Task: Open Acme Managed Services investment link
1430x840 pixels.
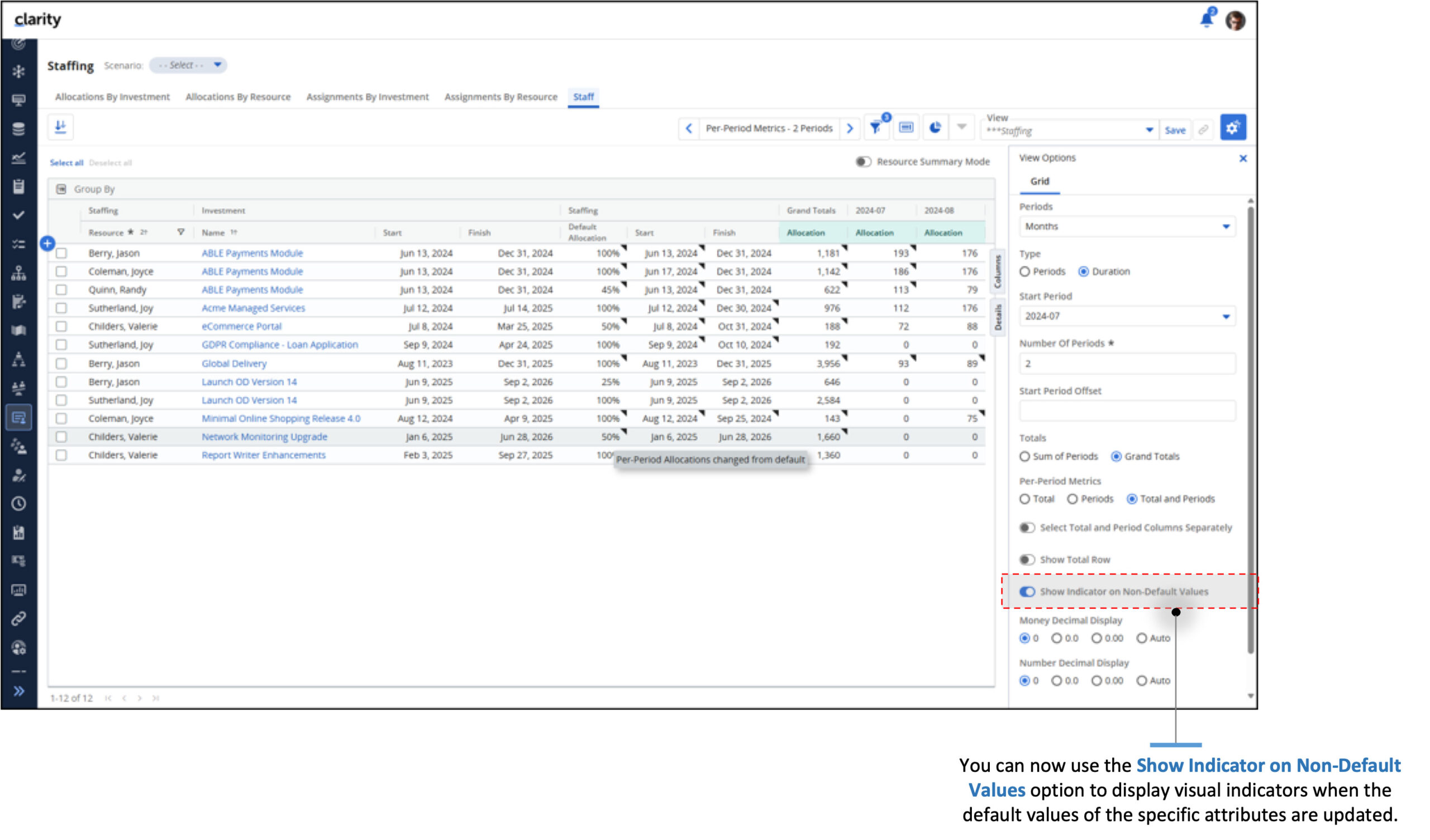Action: click(x=254, y=308)
